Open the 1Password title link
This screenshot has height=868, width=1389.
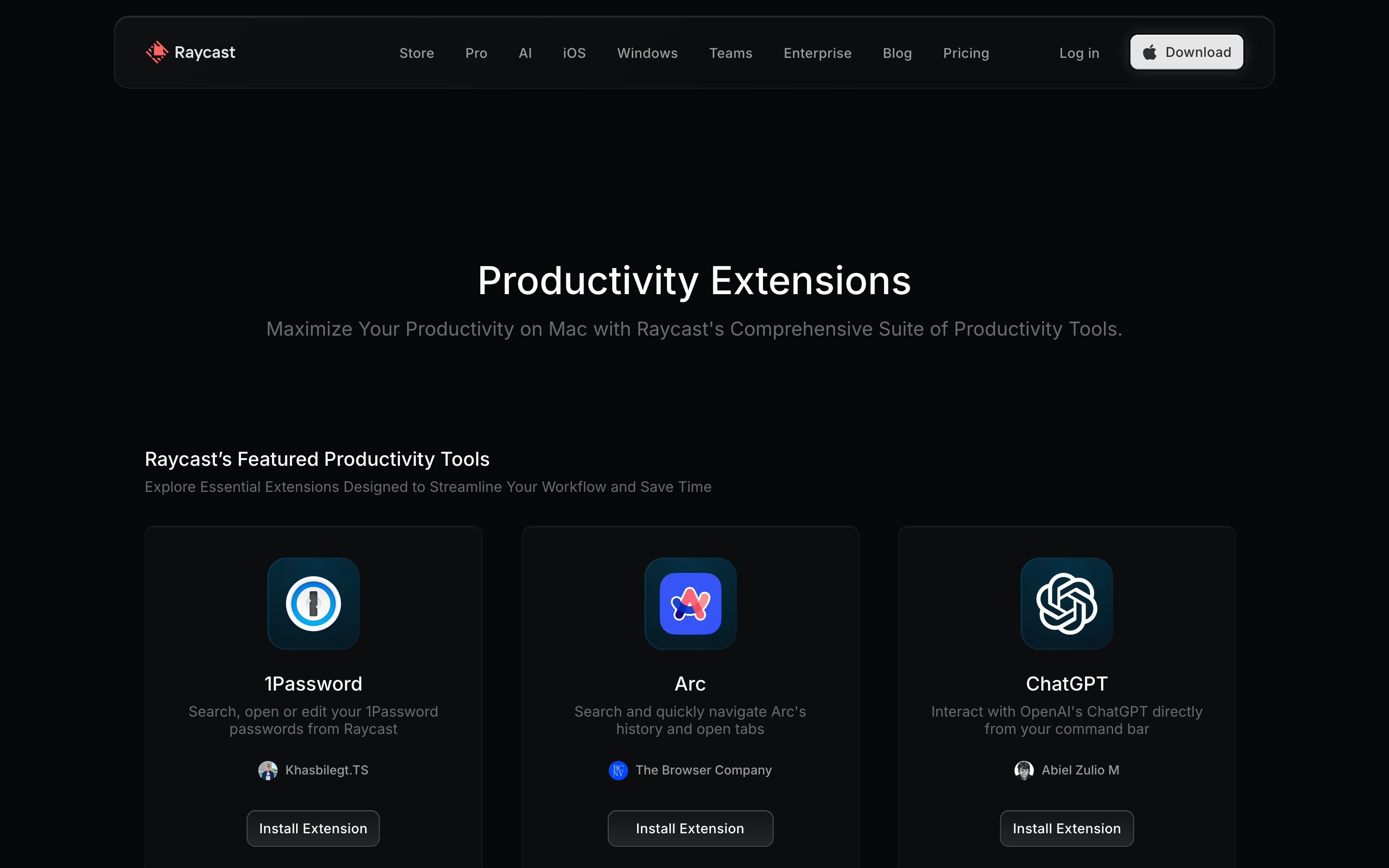click(313, 684)
